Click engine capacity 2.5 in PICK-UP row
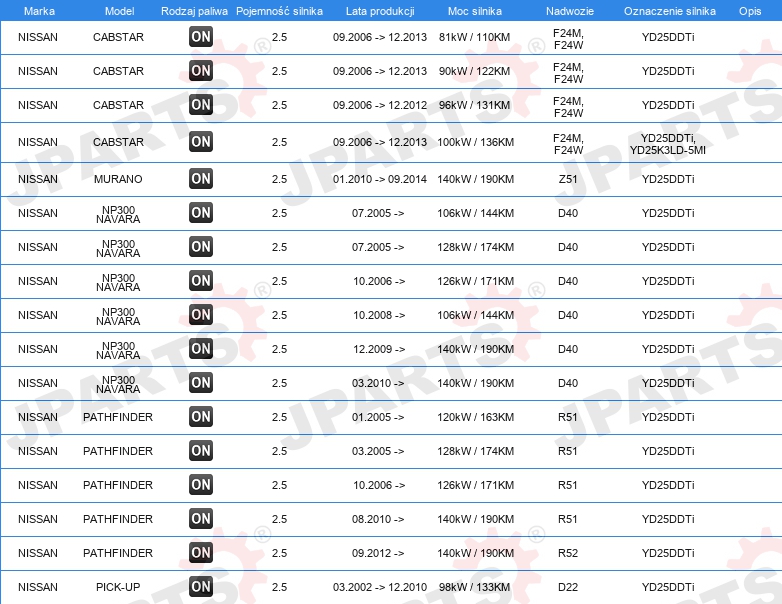The image size is (782, 604). (x=279, y=587)
